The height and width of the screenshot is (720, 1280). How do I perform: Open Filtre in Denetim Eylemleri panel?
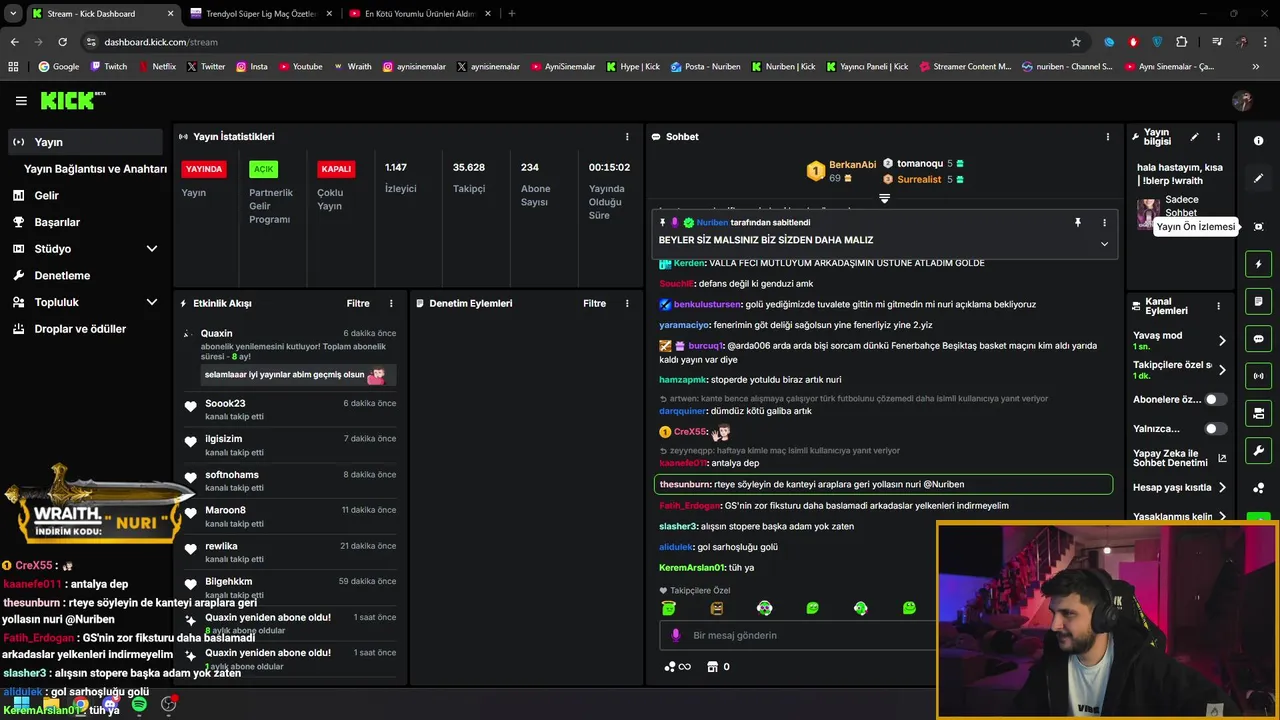(594, 304)
